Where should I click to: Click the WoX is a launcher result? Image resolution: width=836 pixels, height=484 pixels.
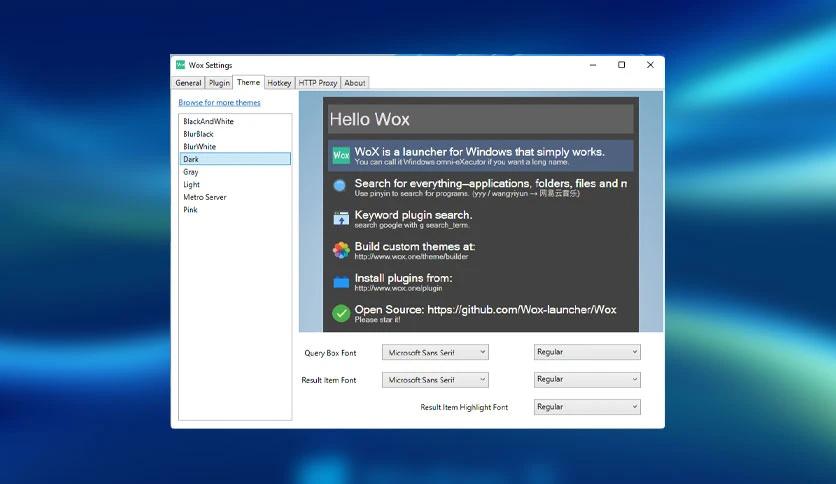[x=480, y=155]
